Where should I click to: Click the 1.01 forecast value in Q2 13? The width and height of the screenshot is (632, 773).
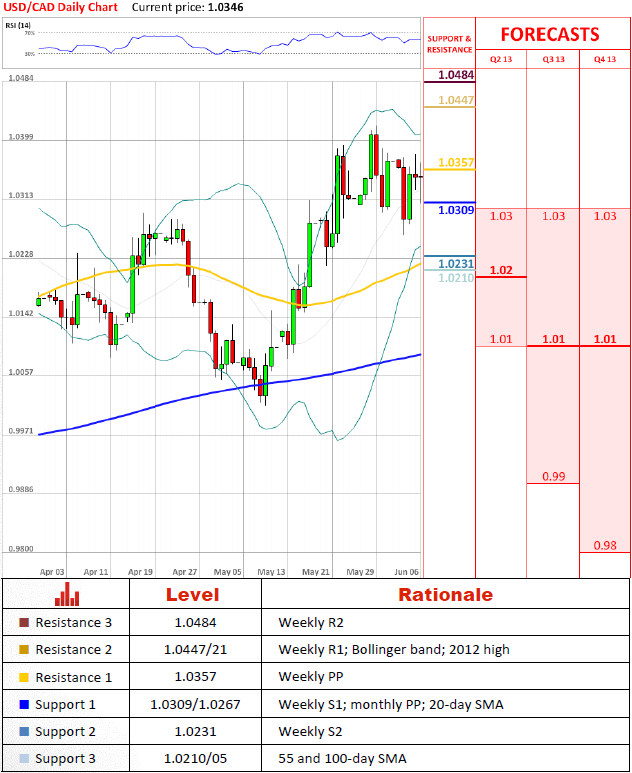click(x=501, y=339)
